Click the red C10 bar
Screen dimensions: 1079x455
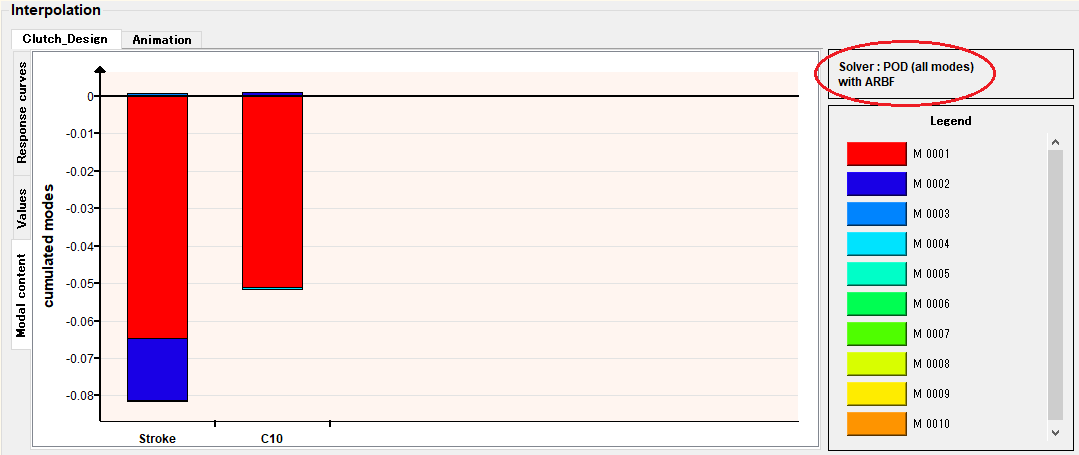[x=272, y=192]
